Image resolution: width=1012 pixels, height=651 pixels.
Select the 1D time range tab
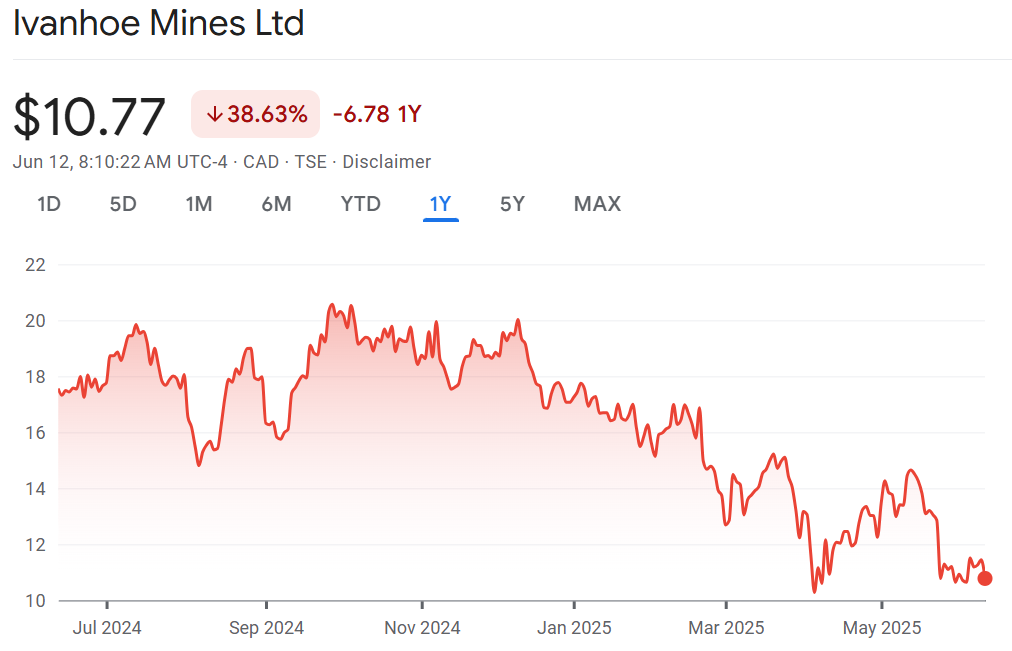(49, 204)
